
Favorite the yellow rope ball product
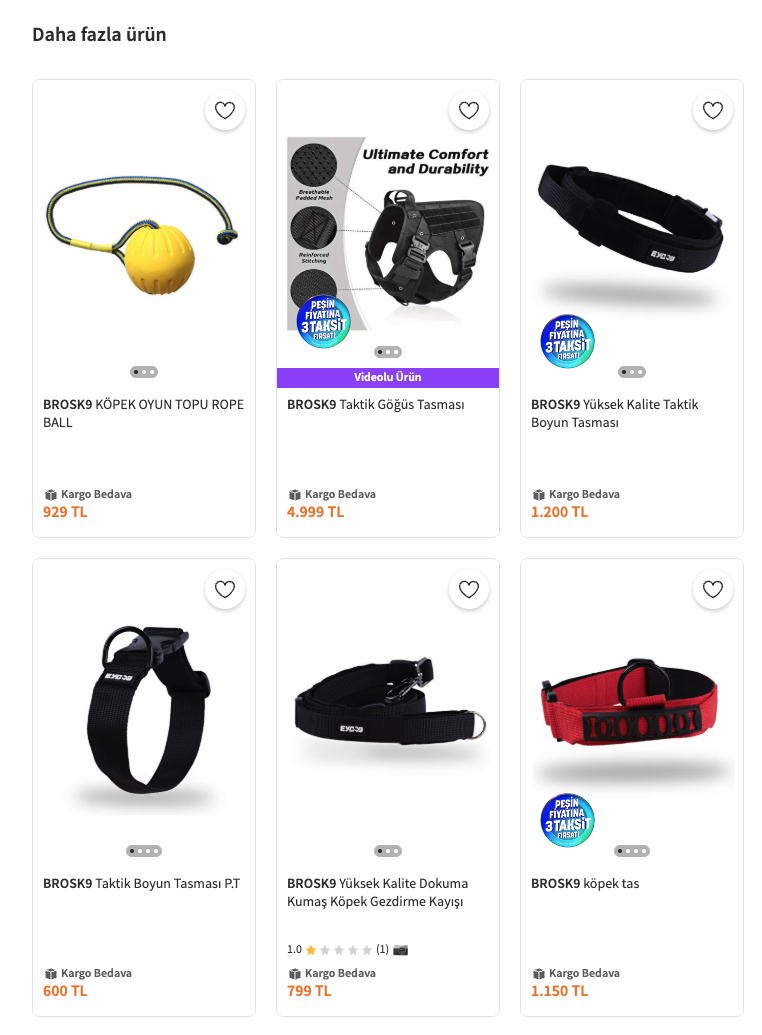(x=225, y=110)
